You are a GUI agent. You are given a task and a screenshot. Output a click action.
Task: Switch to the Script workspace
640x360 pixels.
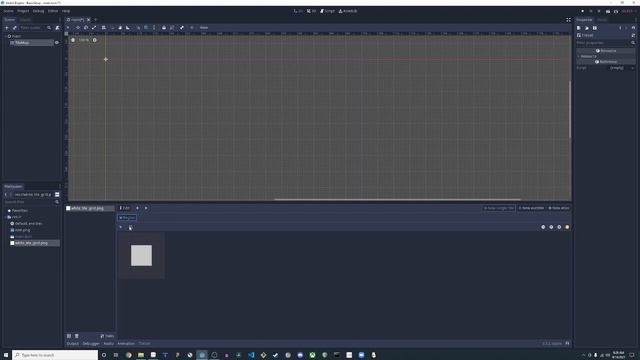point(327,11)
